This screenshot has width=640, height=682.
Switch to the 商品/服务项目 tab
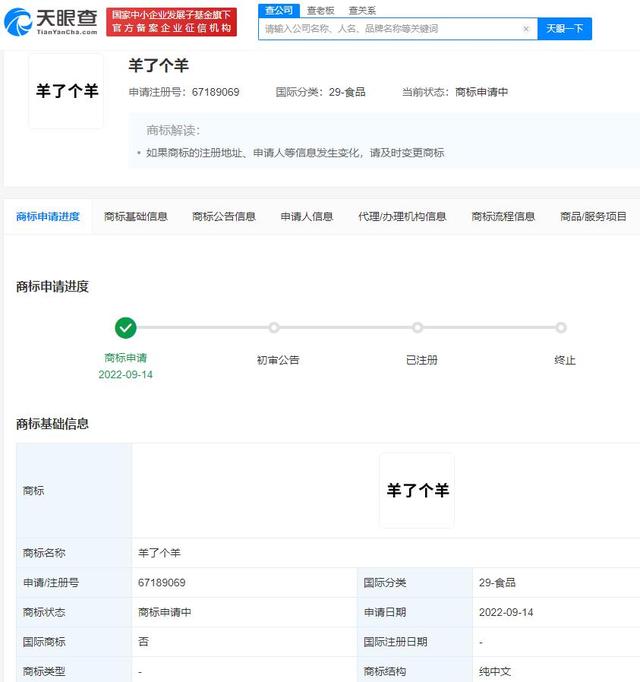click(593, 217)
